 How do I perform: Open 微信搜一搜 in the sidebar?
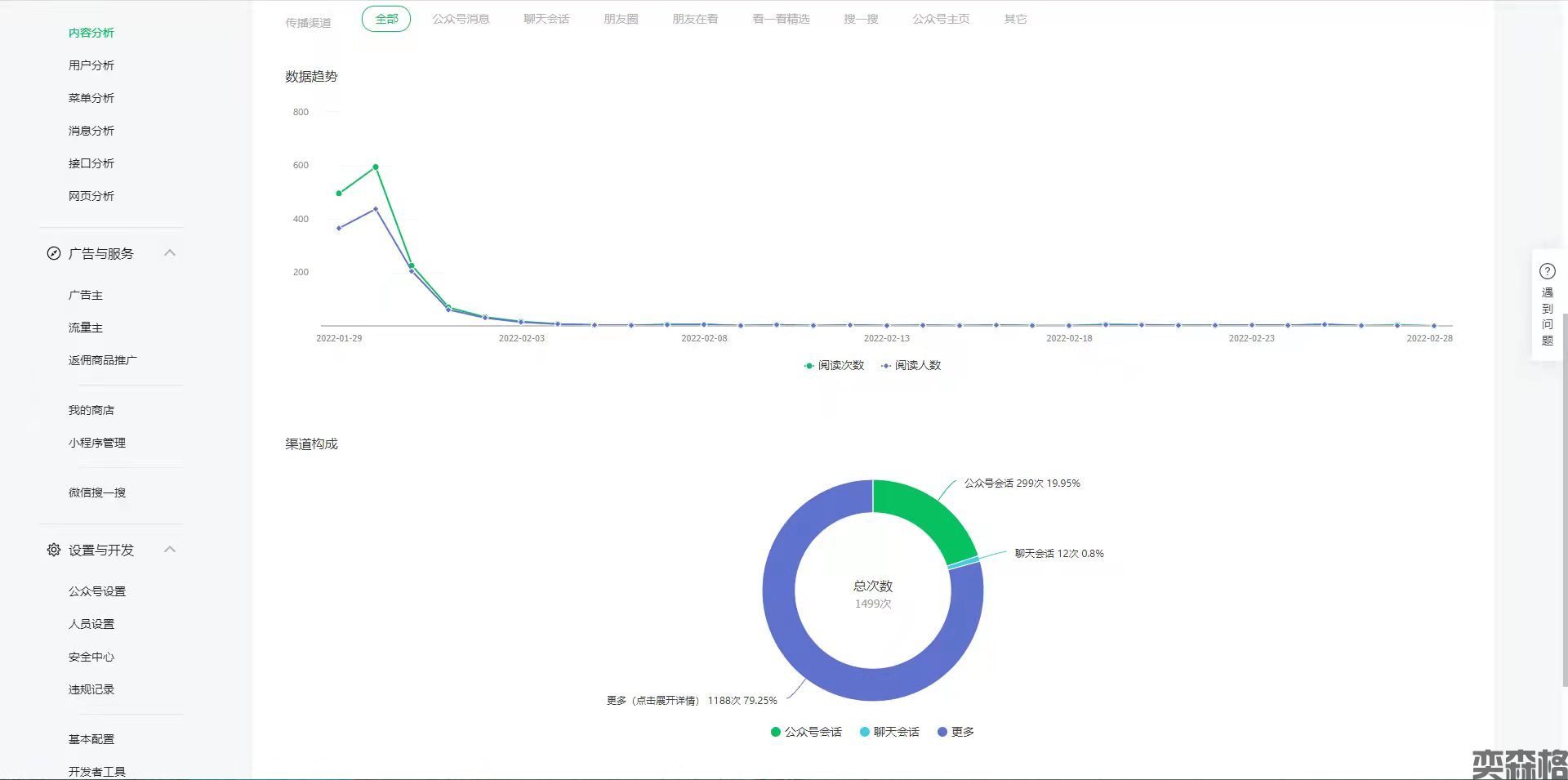[x=97, y=493]
